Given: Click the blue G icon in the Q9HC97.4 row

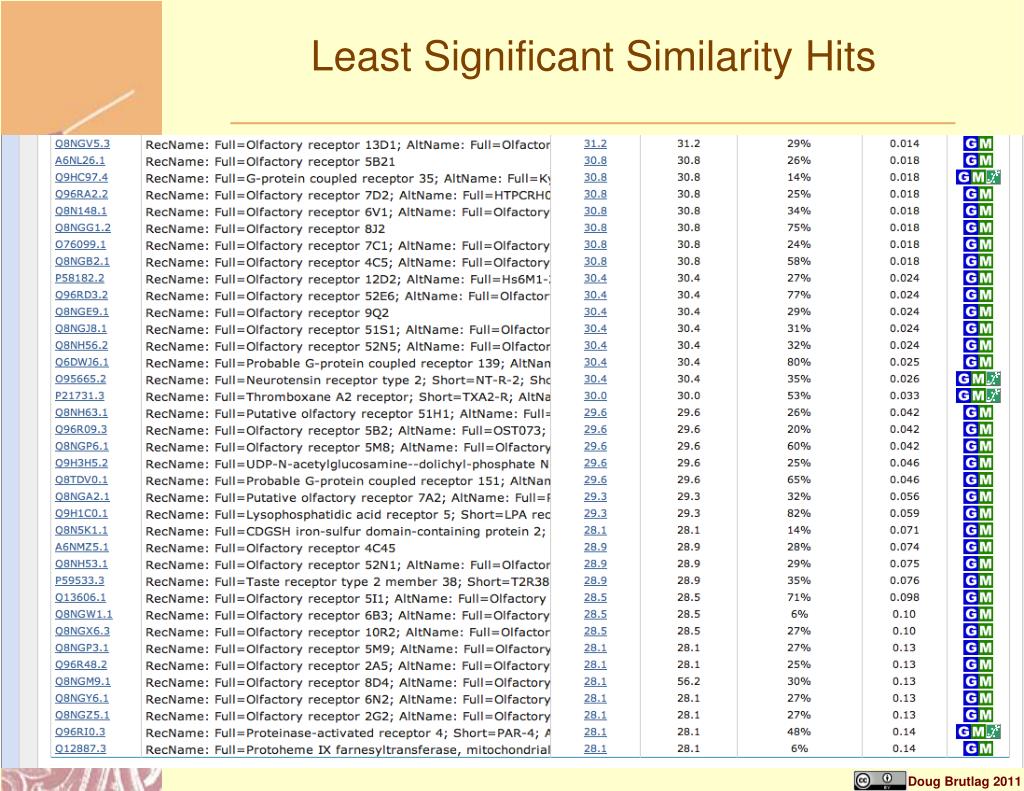Looking at the screenshot, I should [963, 177].
